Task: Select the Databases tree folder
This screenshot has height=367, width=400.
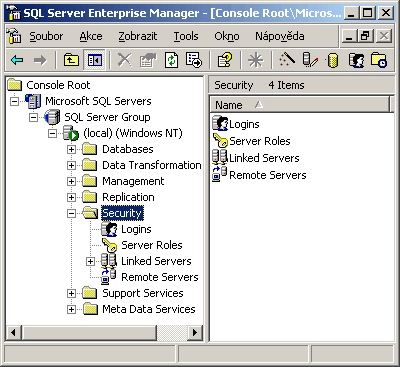Action: coord(128,149)
